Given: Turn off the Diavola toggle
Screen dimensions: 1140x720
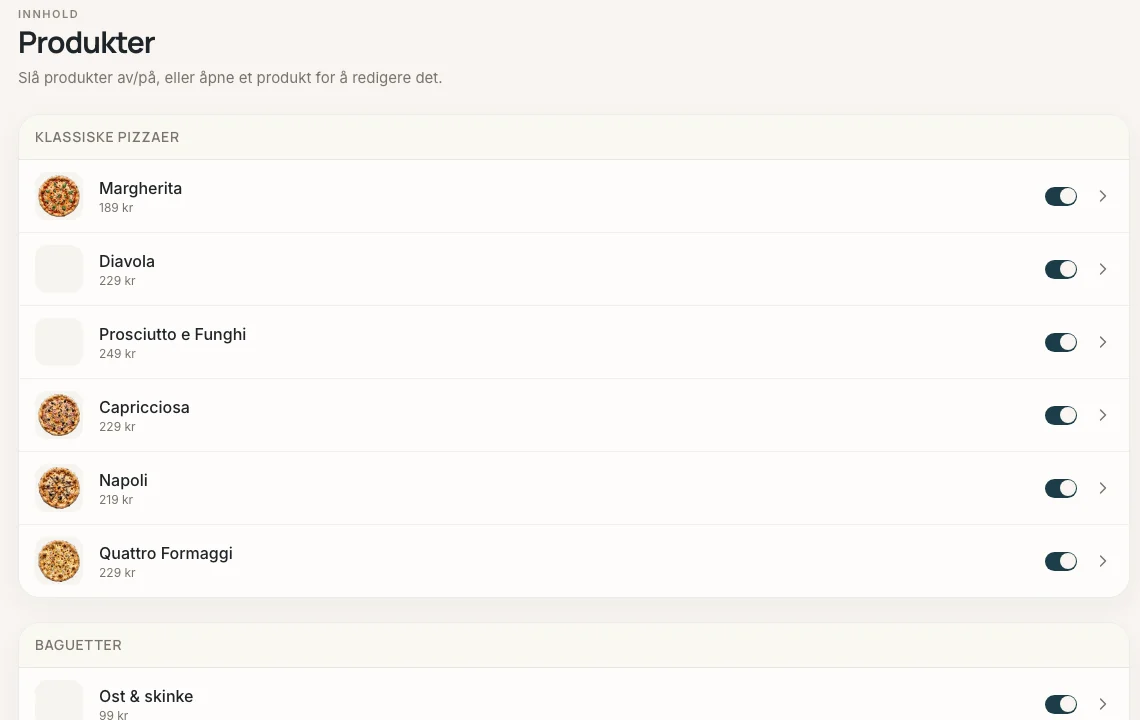Looking at the screenshot, I should (1061, 269).
